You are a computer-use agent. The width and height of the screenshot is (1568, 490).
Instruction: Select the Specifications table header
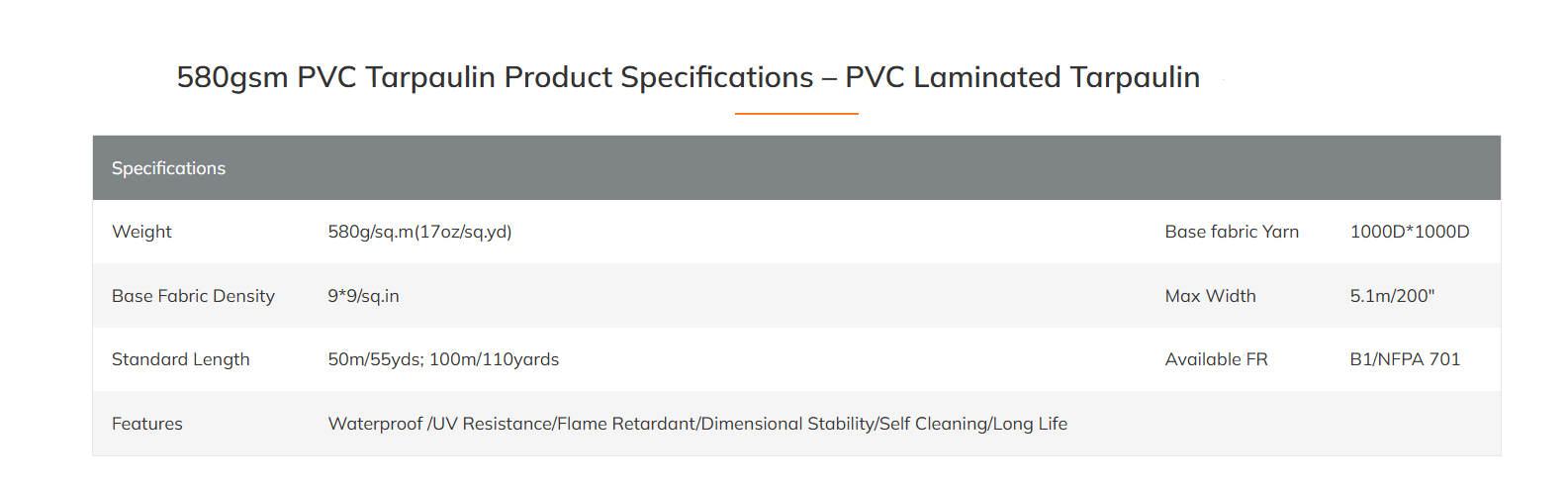coord(168,168)
